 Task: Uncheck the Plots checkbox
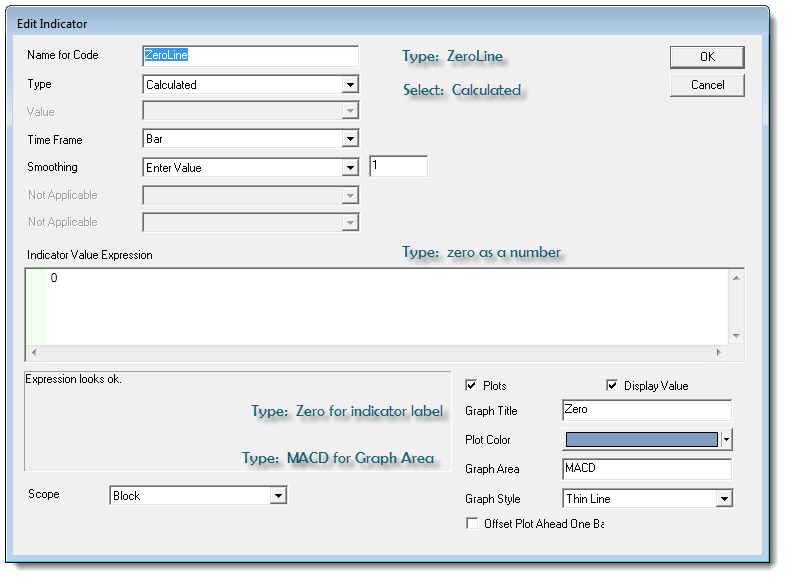[x=472, y=386]
